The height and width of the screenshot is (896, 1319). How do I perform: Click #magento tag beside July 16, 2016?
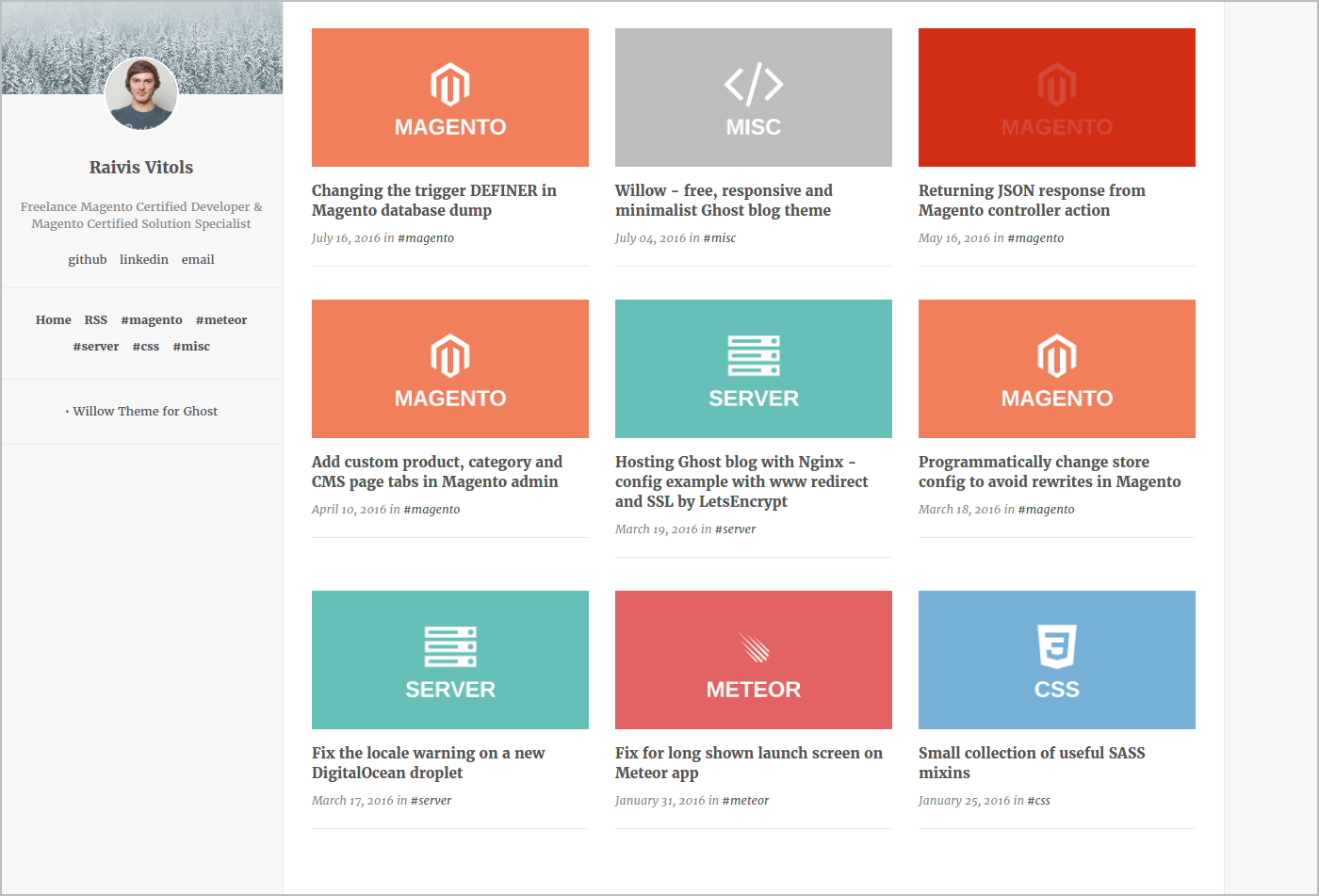pos(426,238)
